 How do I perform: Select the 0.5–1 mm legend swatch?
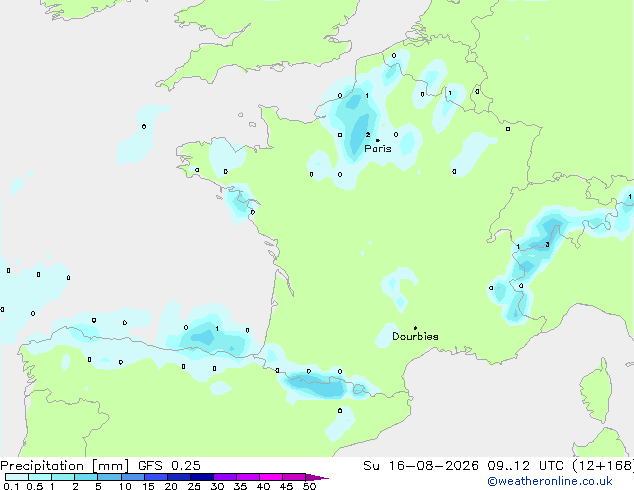40,477
